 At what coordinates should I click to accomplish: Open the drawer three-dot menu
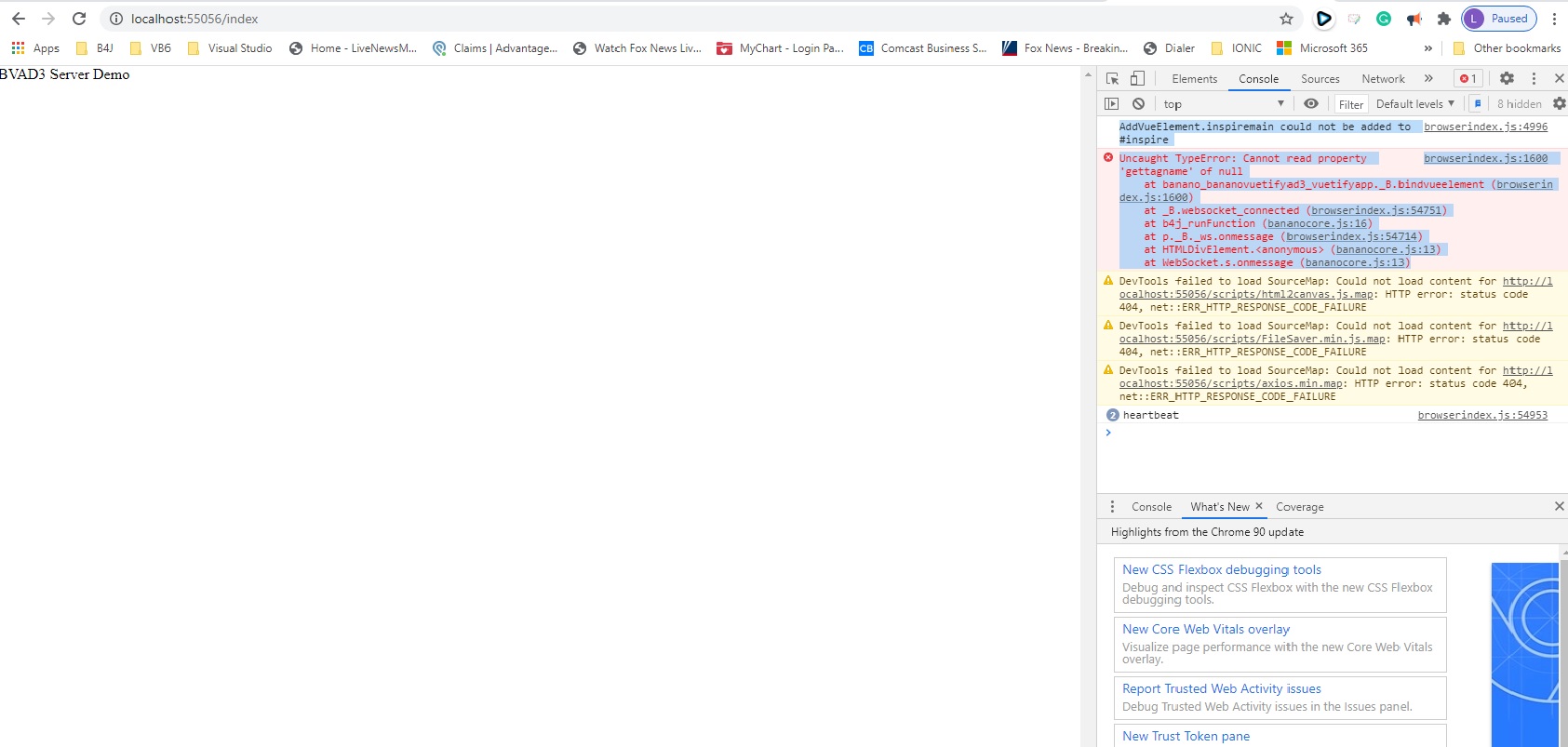1112,507
